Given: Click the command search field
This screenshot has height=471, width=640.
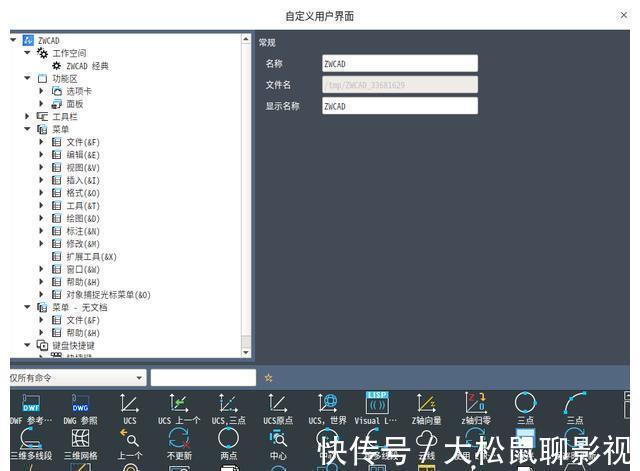Looking at the screenshot, I should tap(203, 378).
